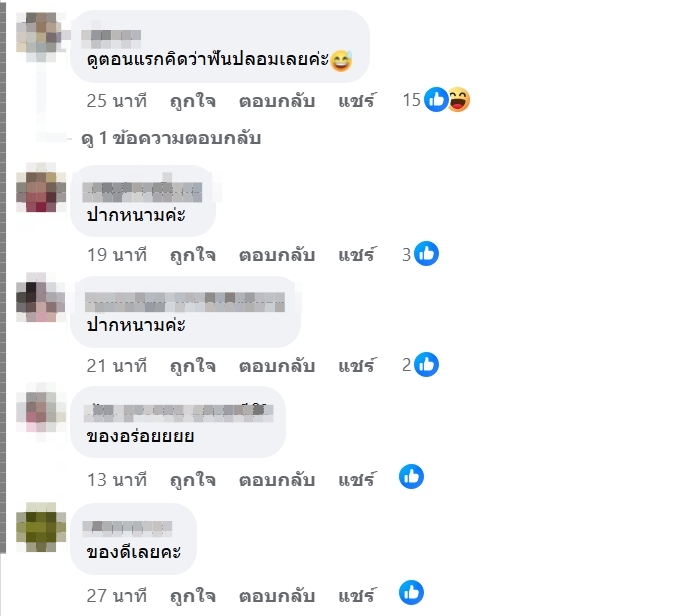Click like icon beside count 3

[x=427, y=253]
